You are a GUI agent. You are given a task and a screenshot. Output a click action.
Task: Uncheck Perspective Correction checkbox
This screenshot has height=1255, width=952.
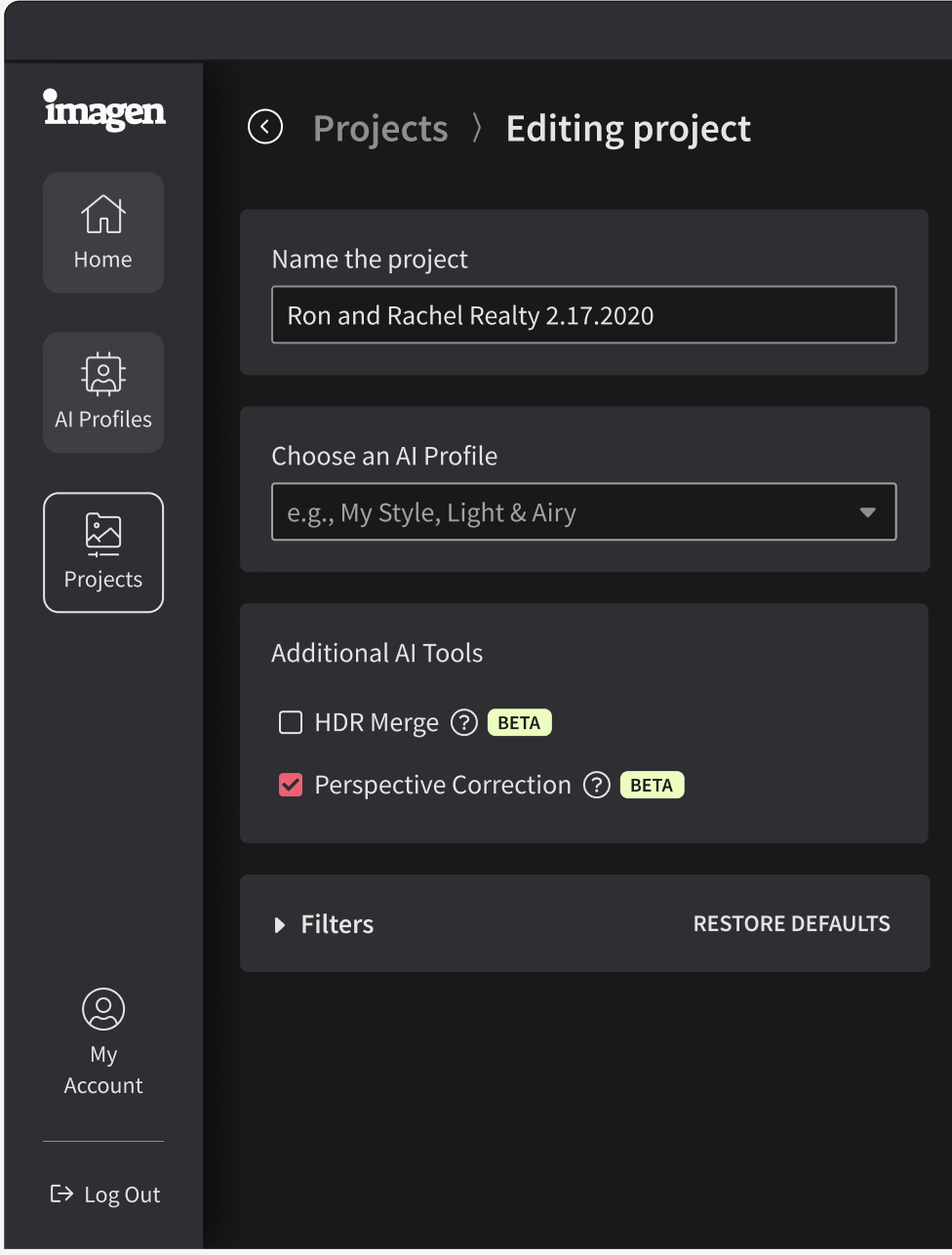(x=291, y=785)
